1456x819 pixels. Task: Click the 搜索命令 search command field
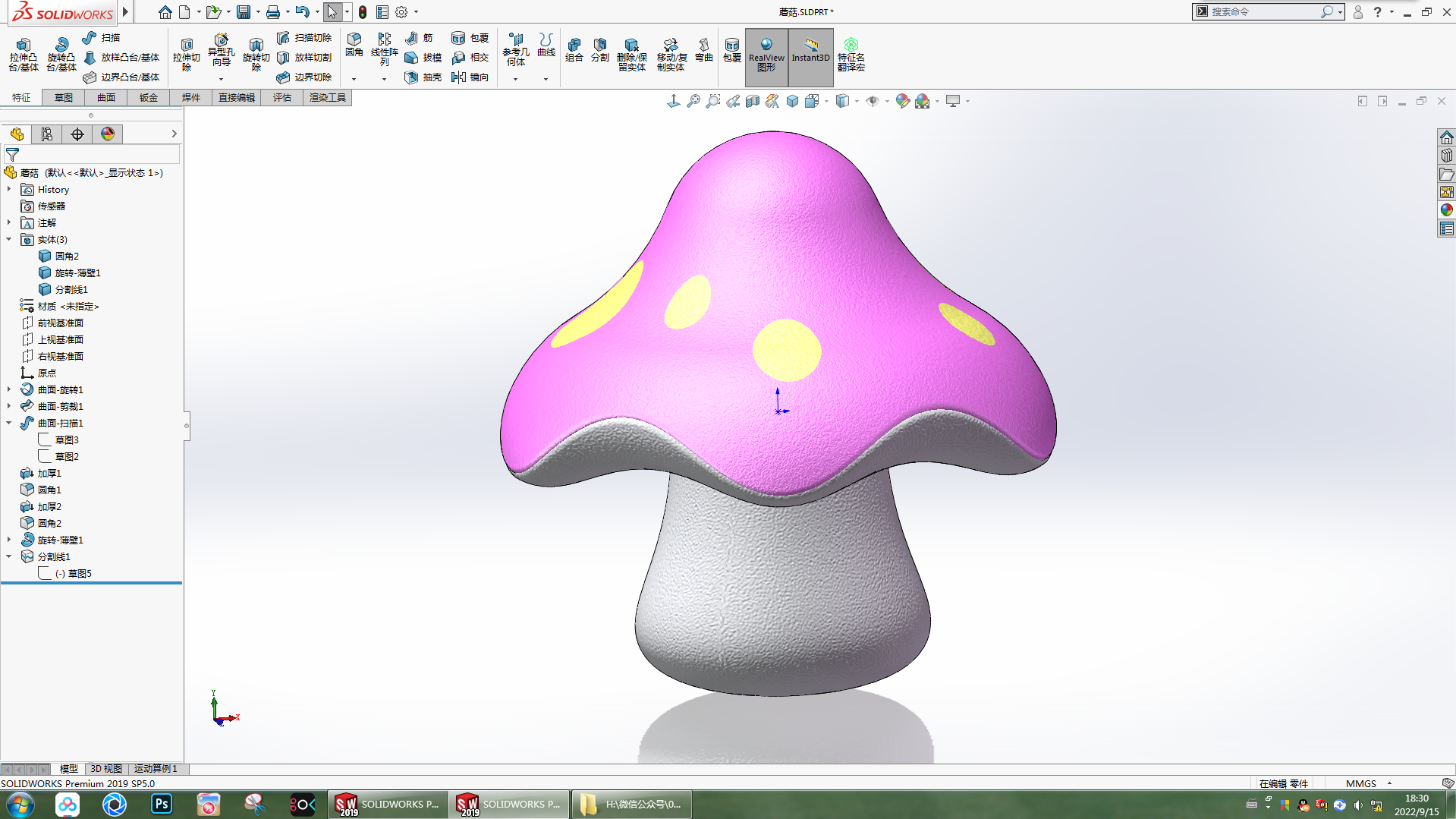(x=1263, y=11)
